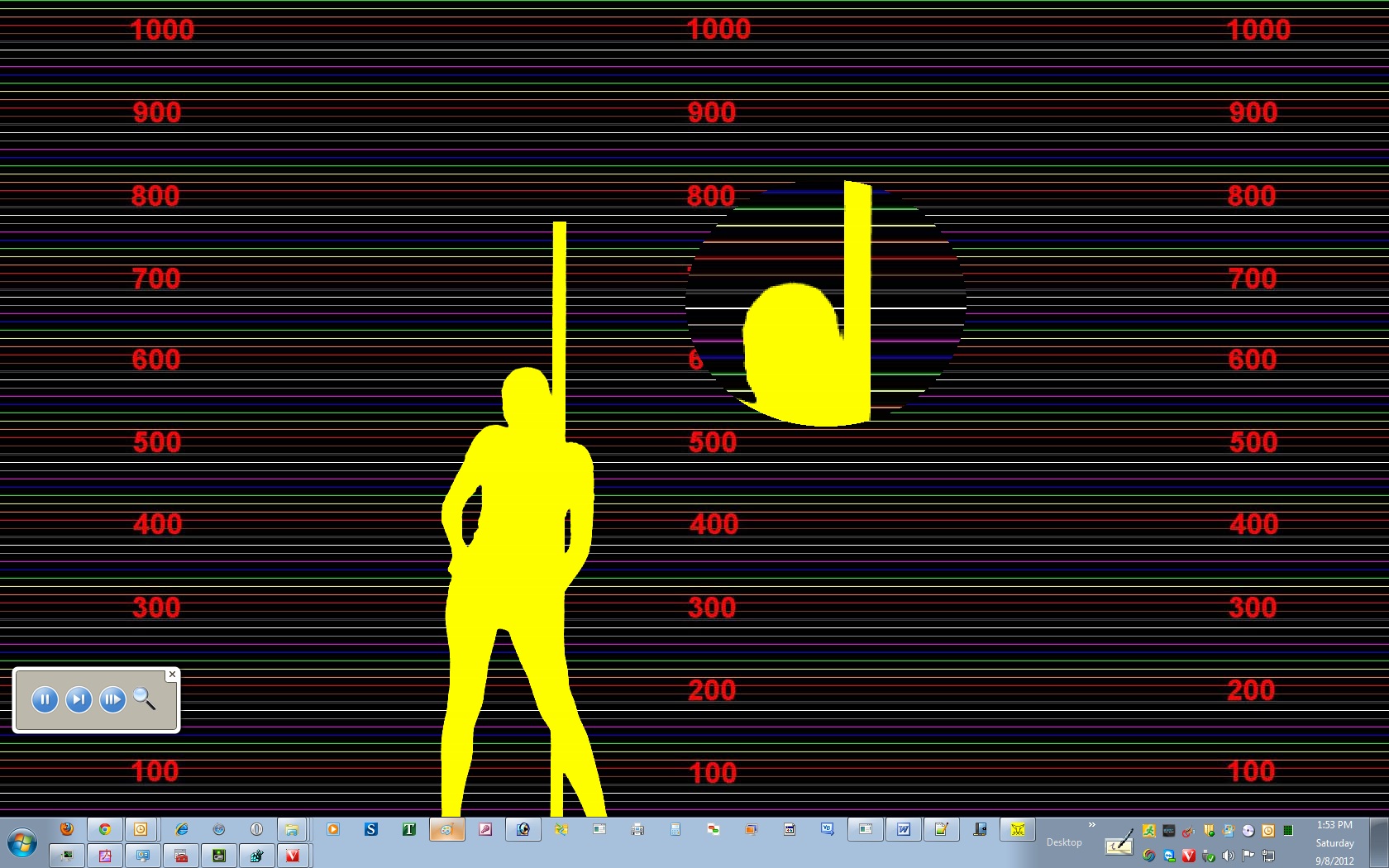1389x868 pixels.
Task: Open the volume speaker icon in the tray
Action: pyautogui.click(x=1229, y=856)
